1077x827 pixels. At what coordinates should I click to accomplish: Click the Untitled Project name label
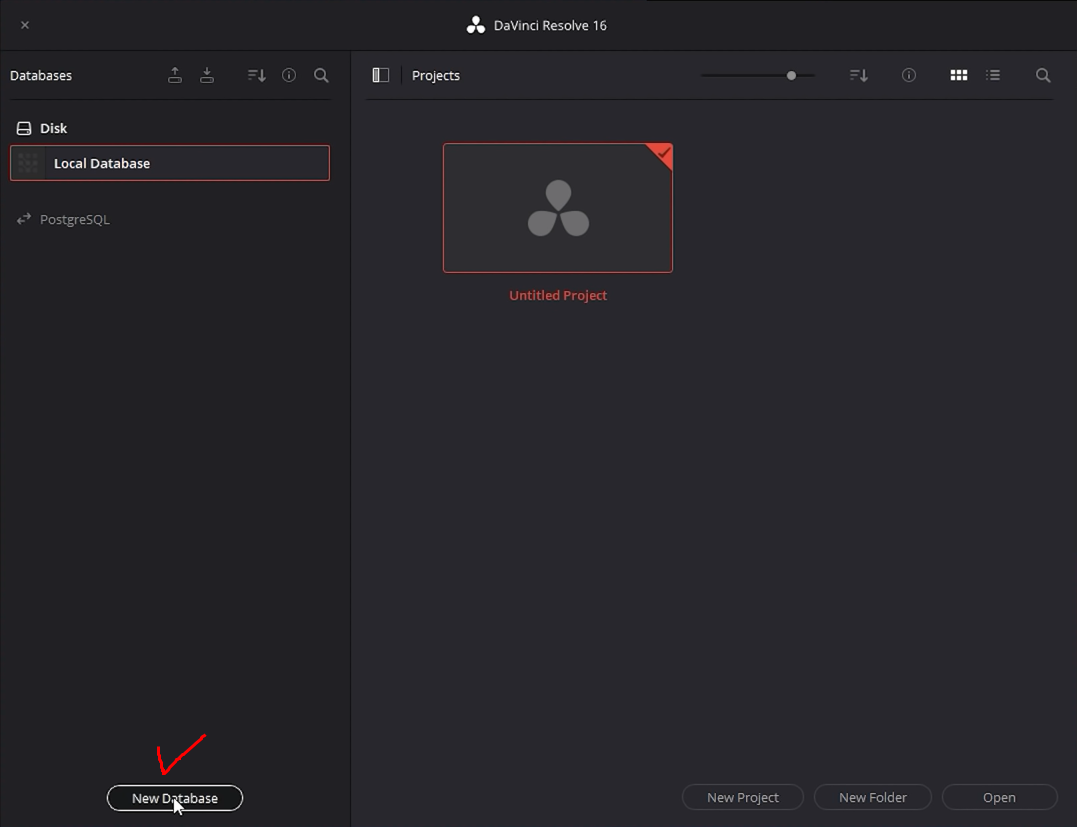558,295
